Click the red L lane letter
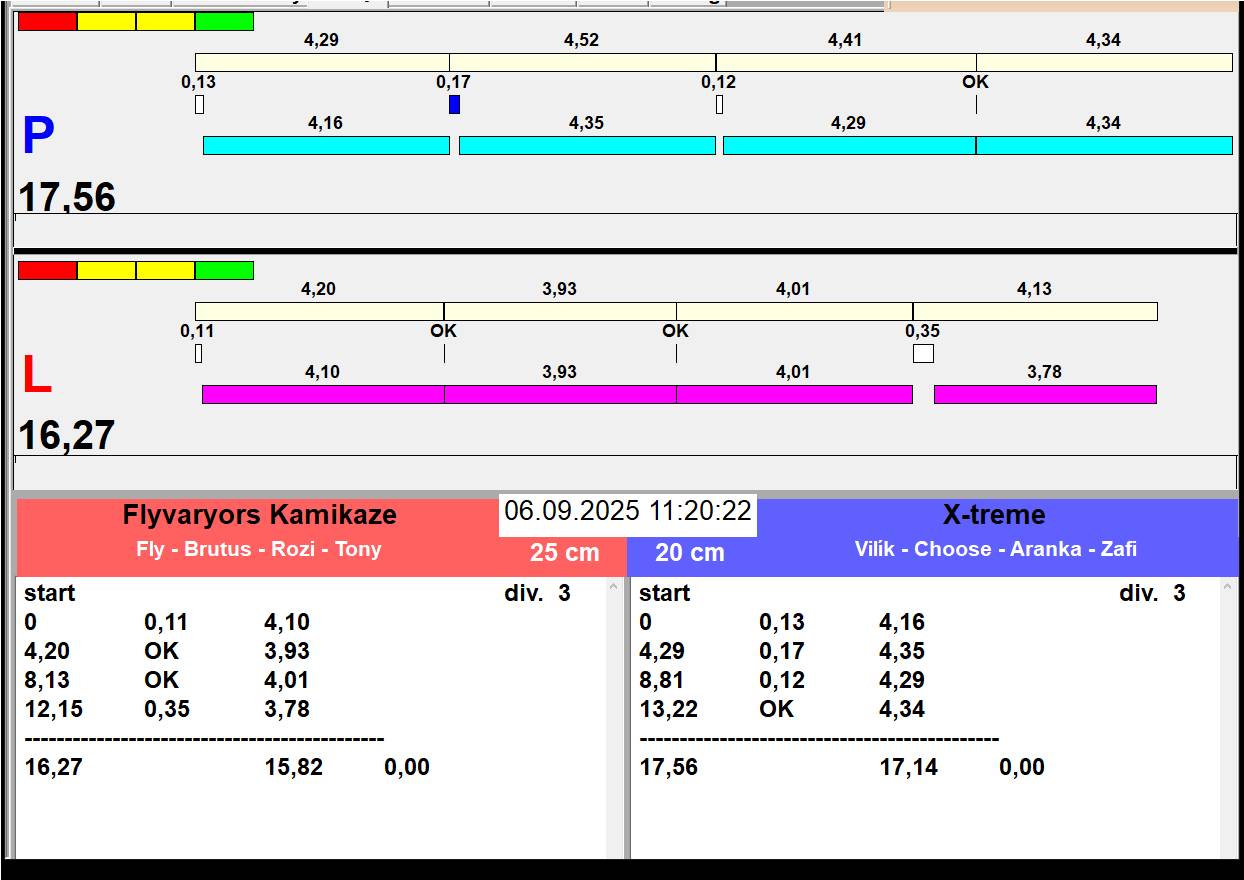Image resolution: width=1244 pixels, height=880 pixels. [x=37, y=376]
